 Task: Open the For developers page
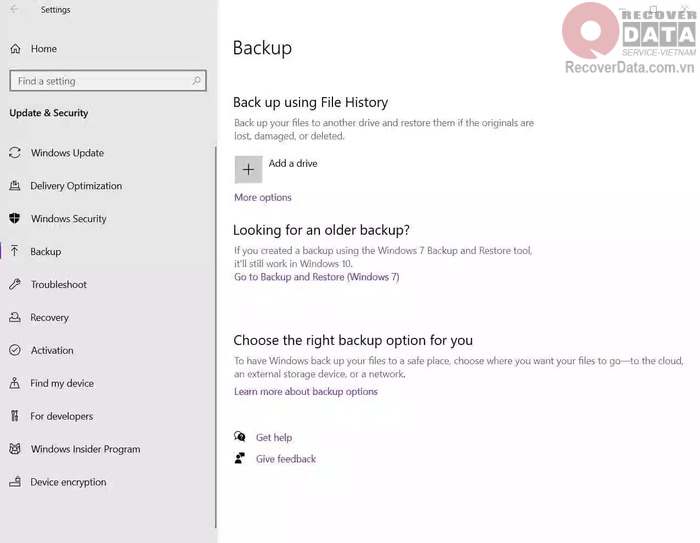pyautogui.click(x=62, y=416)
